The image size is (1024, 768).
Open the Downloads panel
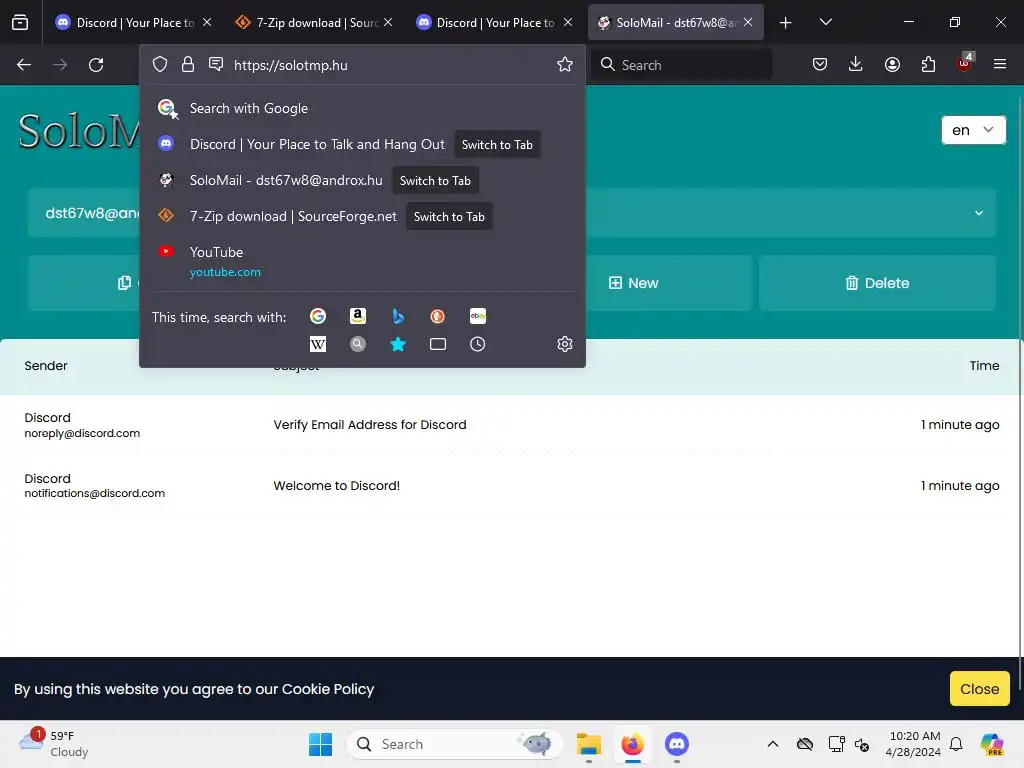pyautogui.click(x=856, y=64)
